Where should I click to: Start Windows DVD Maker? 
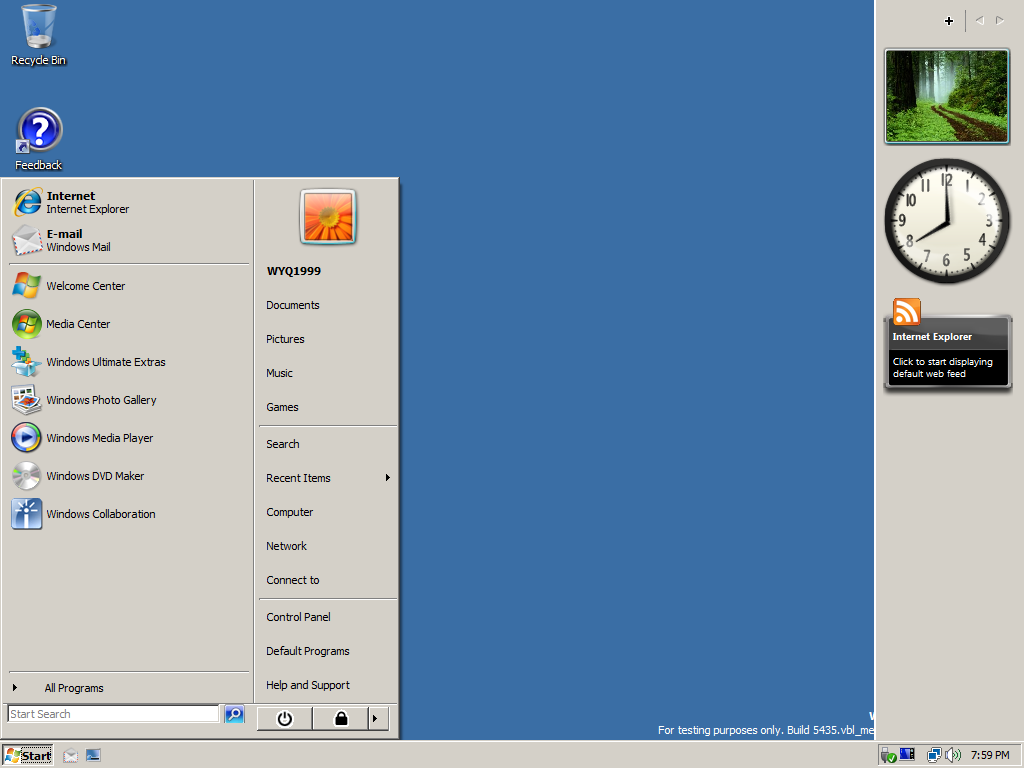coord(129,476)
